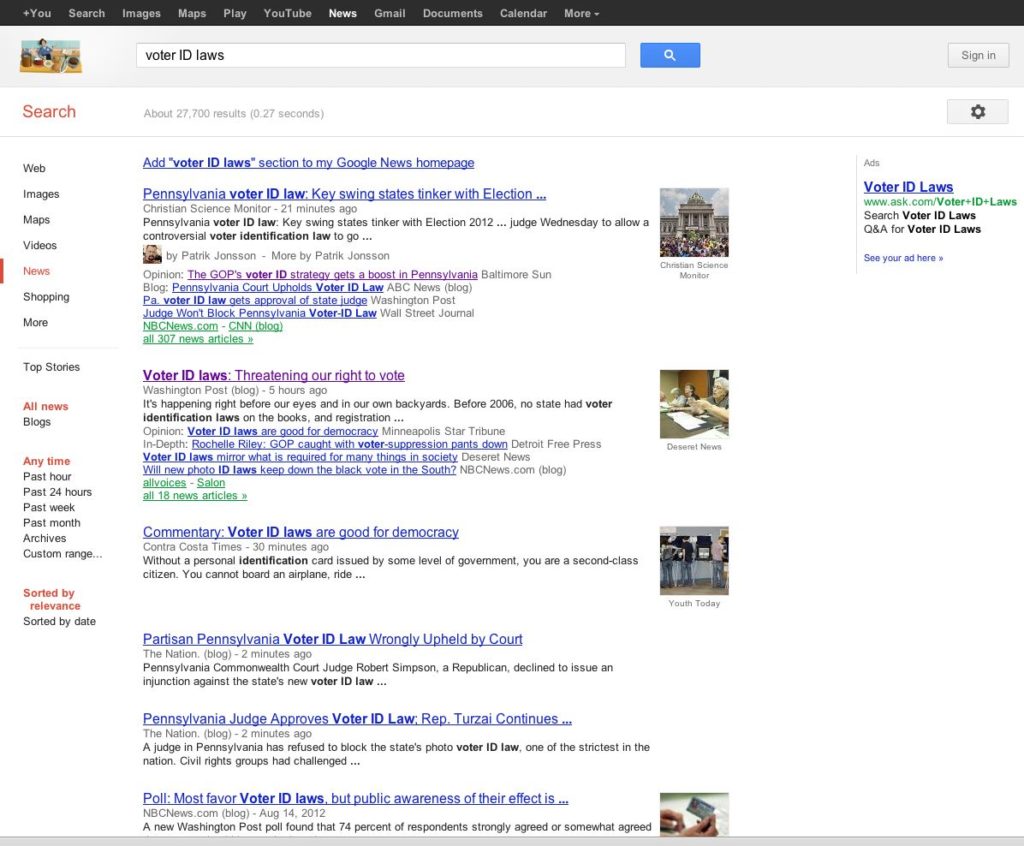Open new photo ID laws black vote article
This screenshot has height=846, width=1024.
pyautogui.click(x=300, y=470)
